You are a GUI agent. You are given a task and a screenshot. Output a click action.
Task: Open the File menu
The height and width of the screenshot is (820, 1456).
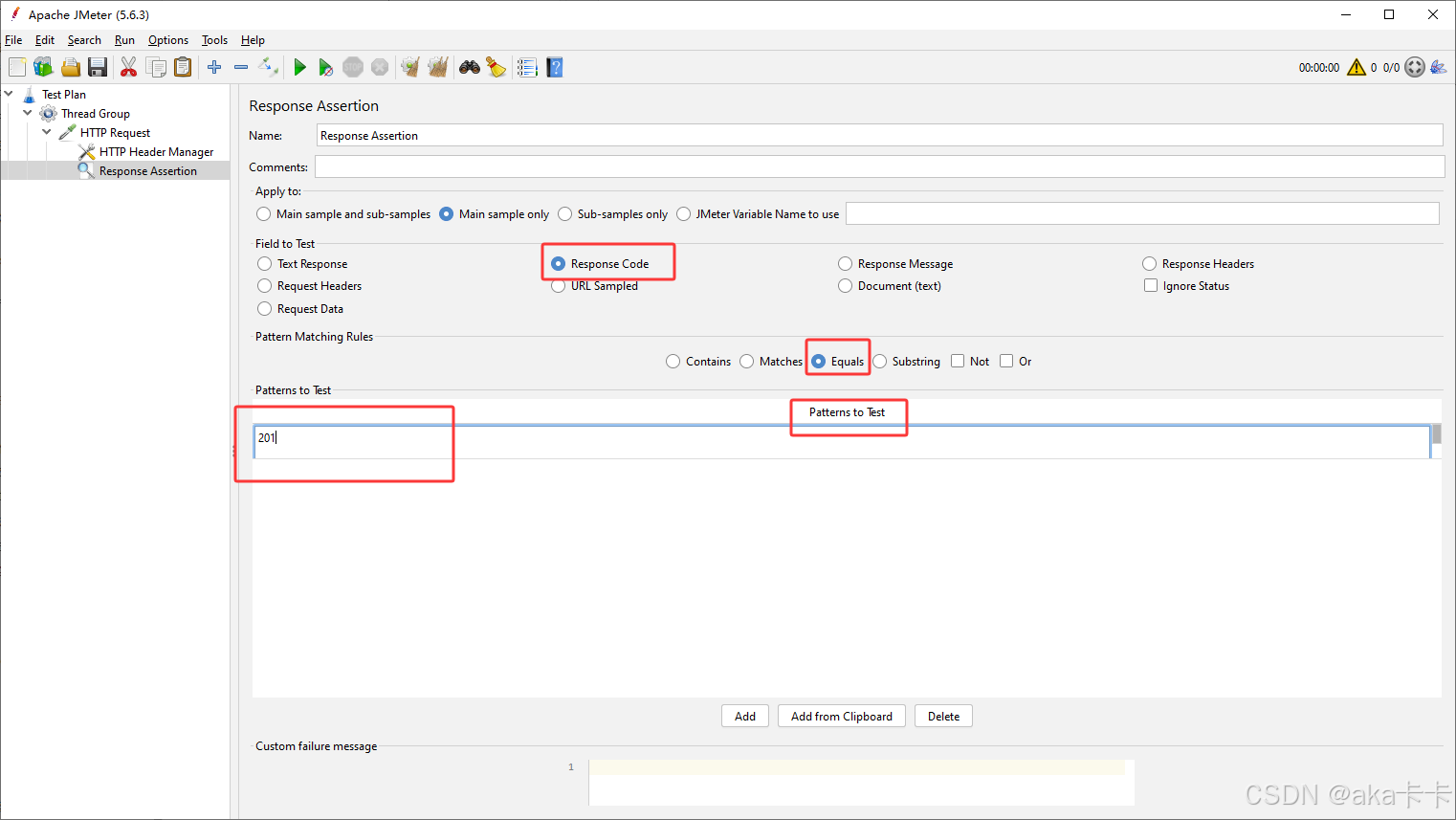[13, 40]
